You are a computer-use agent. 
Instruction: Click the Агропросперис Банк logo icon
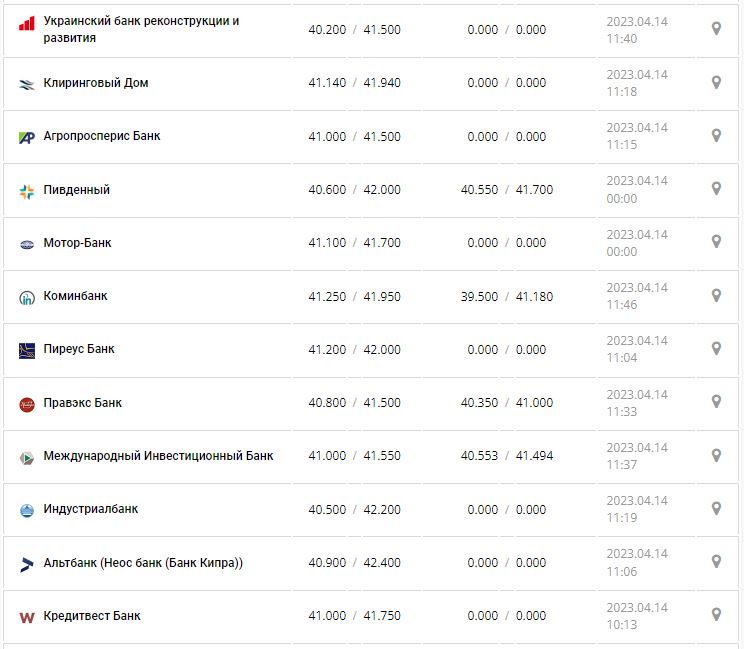click(27, 137)
